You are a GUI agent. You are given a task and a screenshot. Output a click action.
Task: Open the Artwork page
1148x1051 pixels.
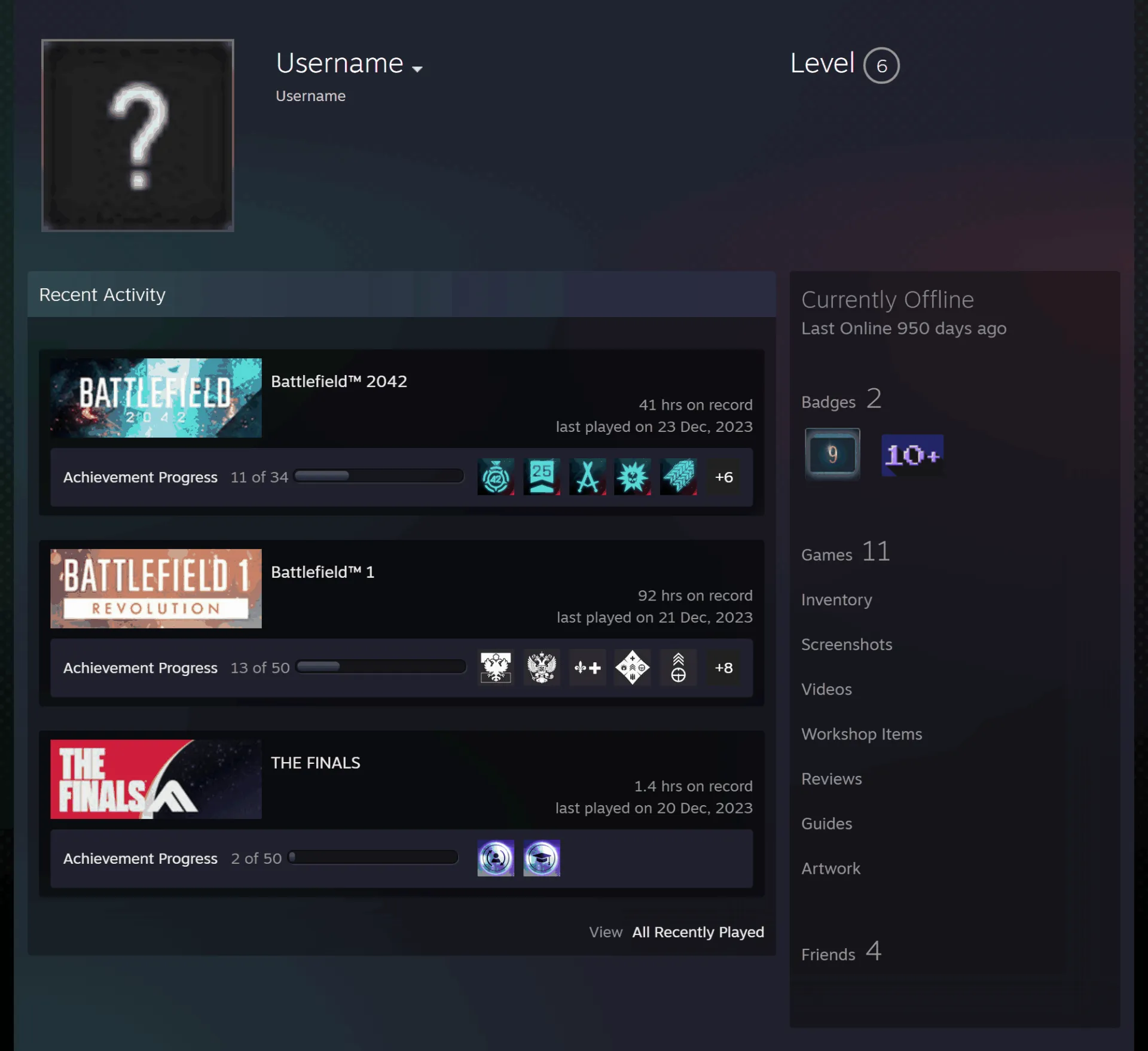[x=831, y=869]
